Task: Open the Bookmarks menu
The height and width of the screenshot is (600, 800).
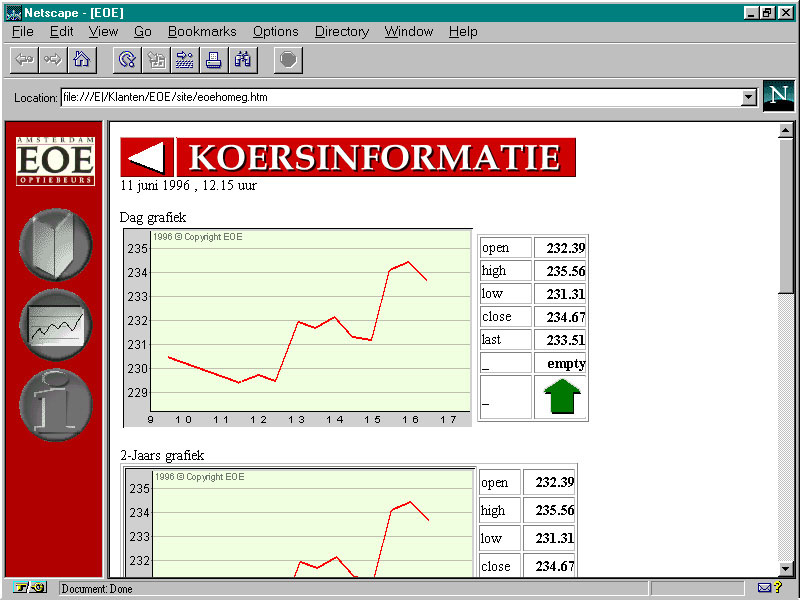Action: coord(202,32)
